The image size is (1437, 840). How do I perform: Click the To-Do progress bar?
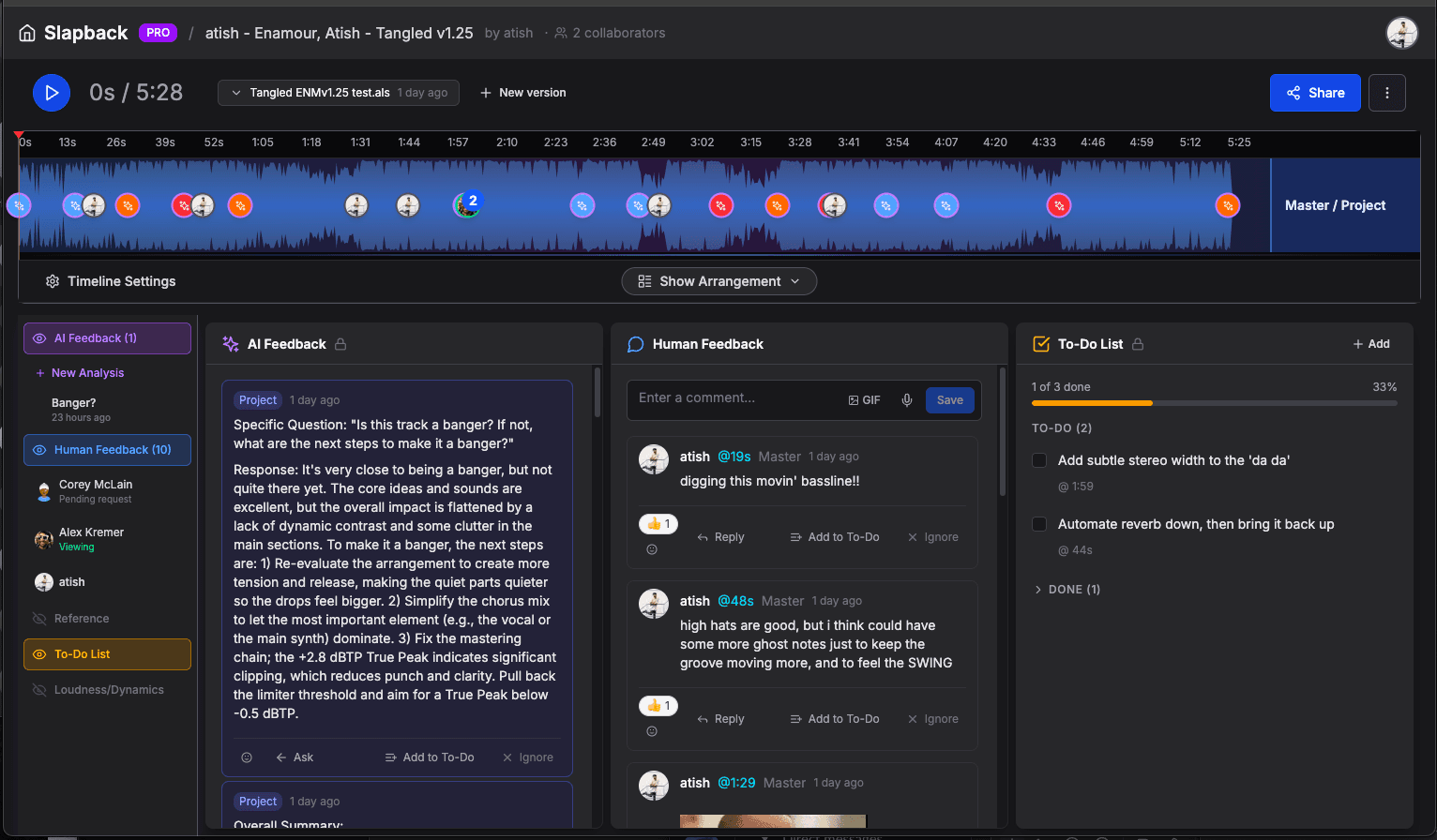1213,403
